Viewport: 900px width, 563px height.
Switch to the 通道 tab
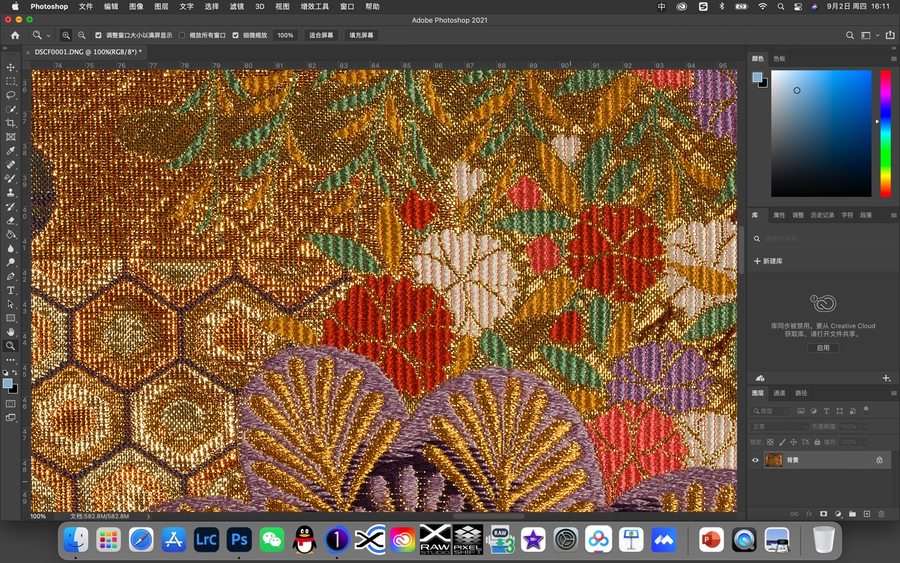tap(779, 393)
